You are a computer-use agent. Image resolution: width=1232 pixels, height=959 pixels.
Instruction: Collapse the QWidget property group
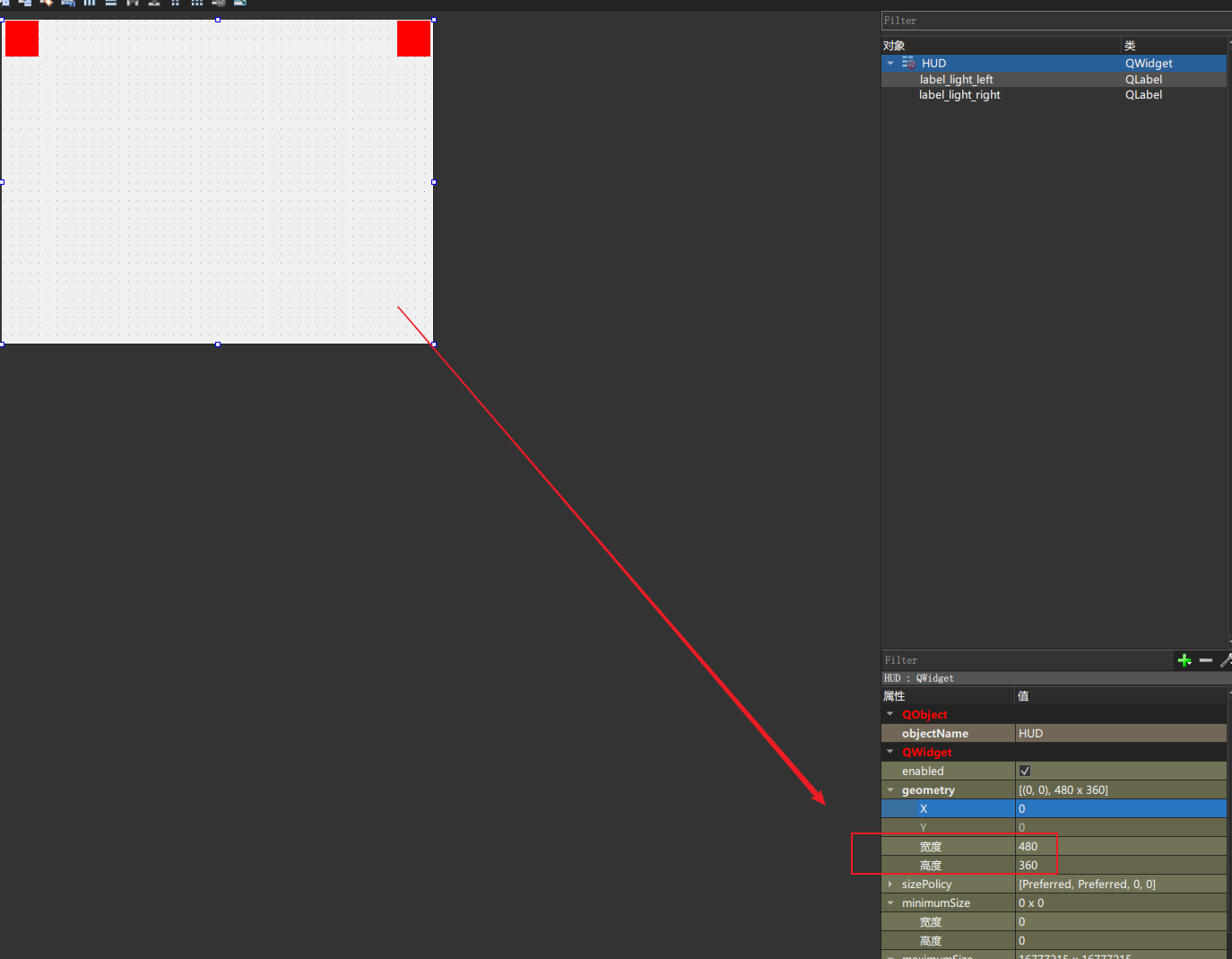tap(890, 752)
